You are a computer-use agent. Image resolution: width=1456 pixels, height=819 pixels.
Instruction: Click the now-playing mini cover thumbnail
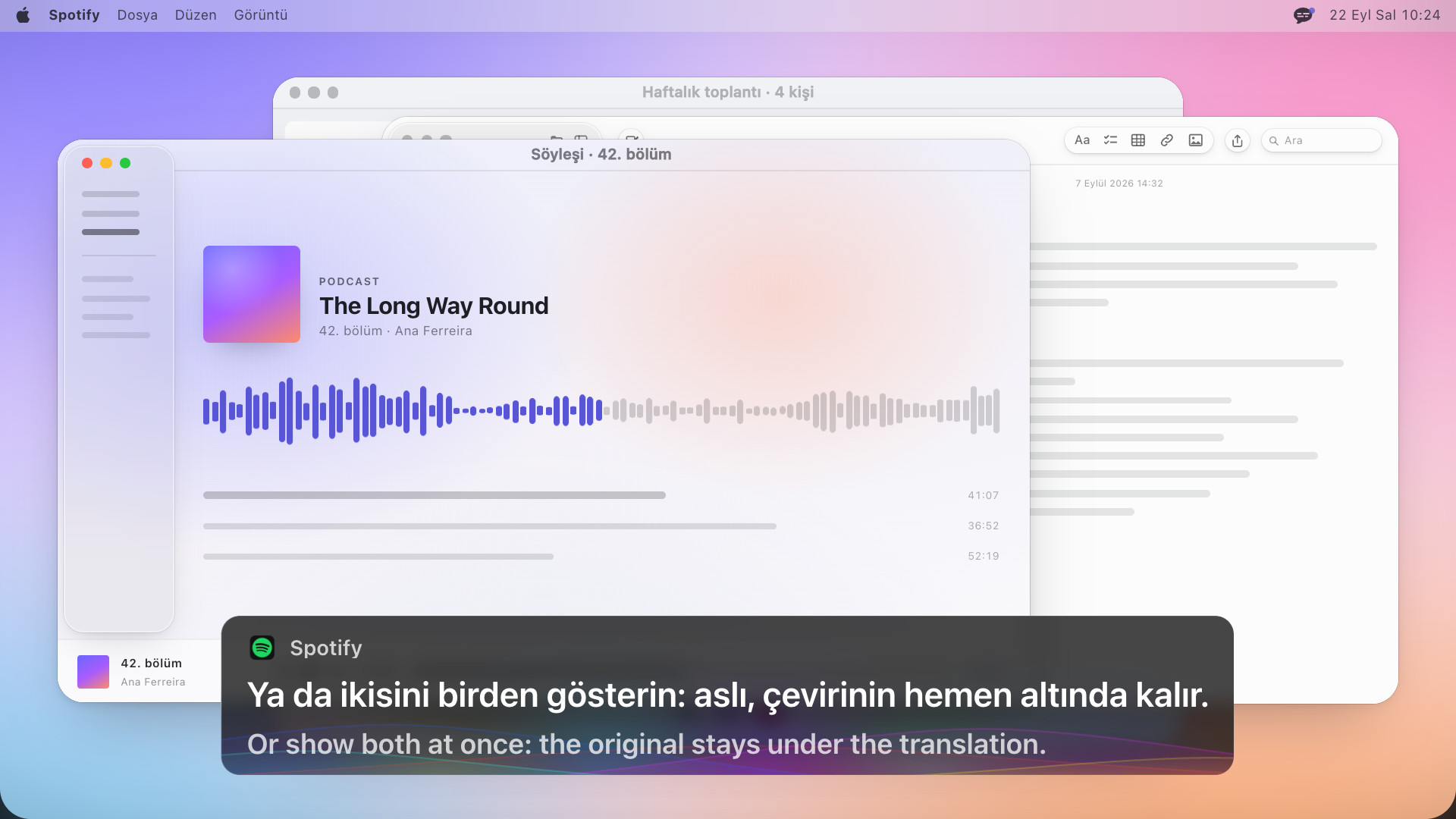coord(93,672)
